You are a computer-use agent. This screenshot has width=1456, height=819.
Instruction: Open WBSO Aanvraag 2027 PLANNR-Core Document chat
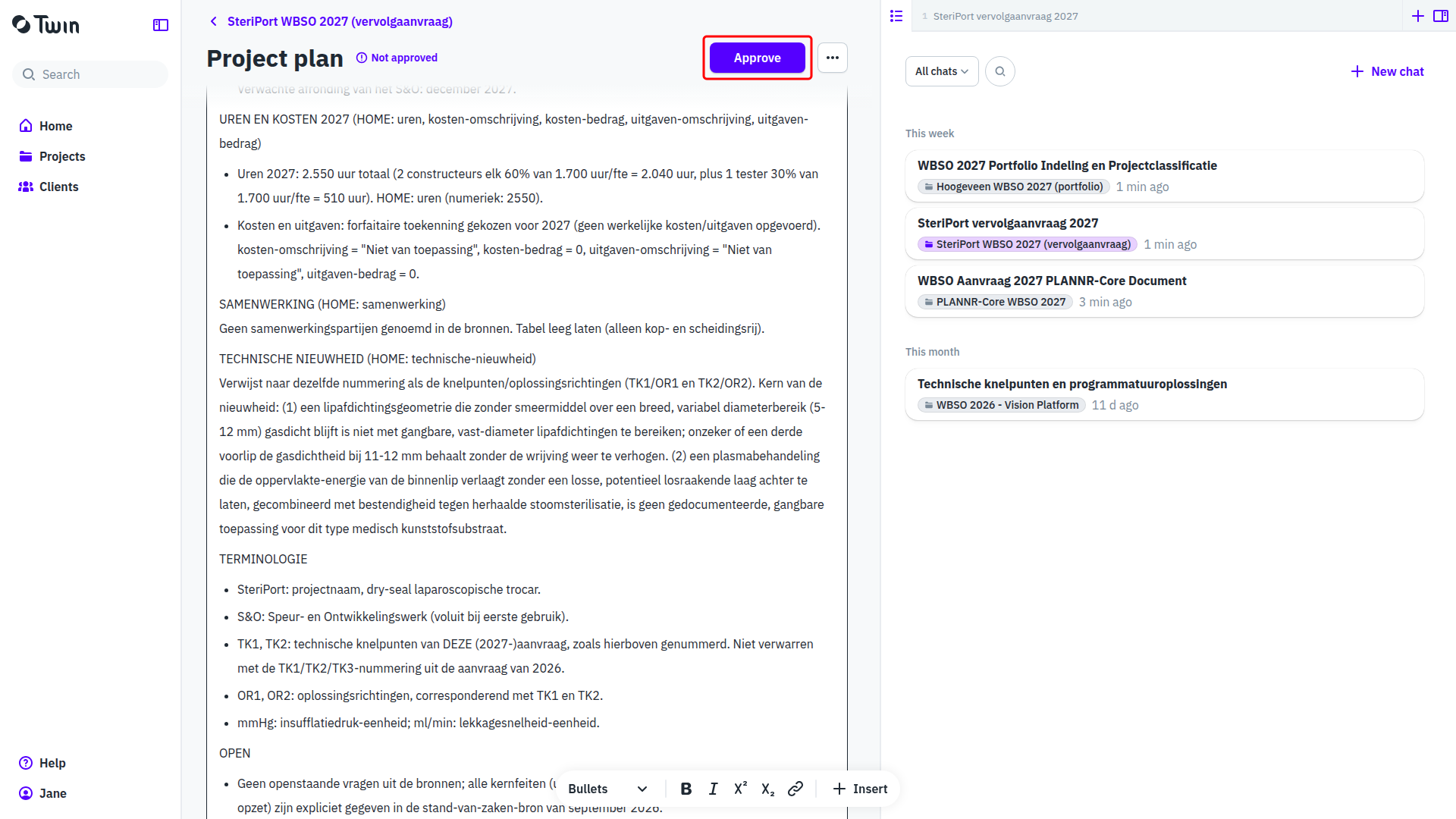(x=1165, y=291)
